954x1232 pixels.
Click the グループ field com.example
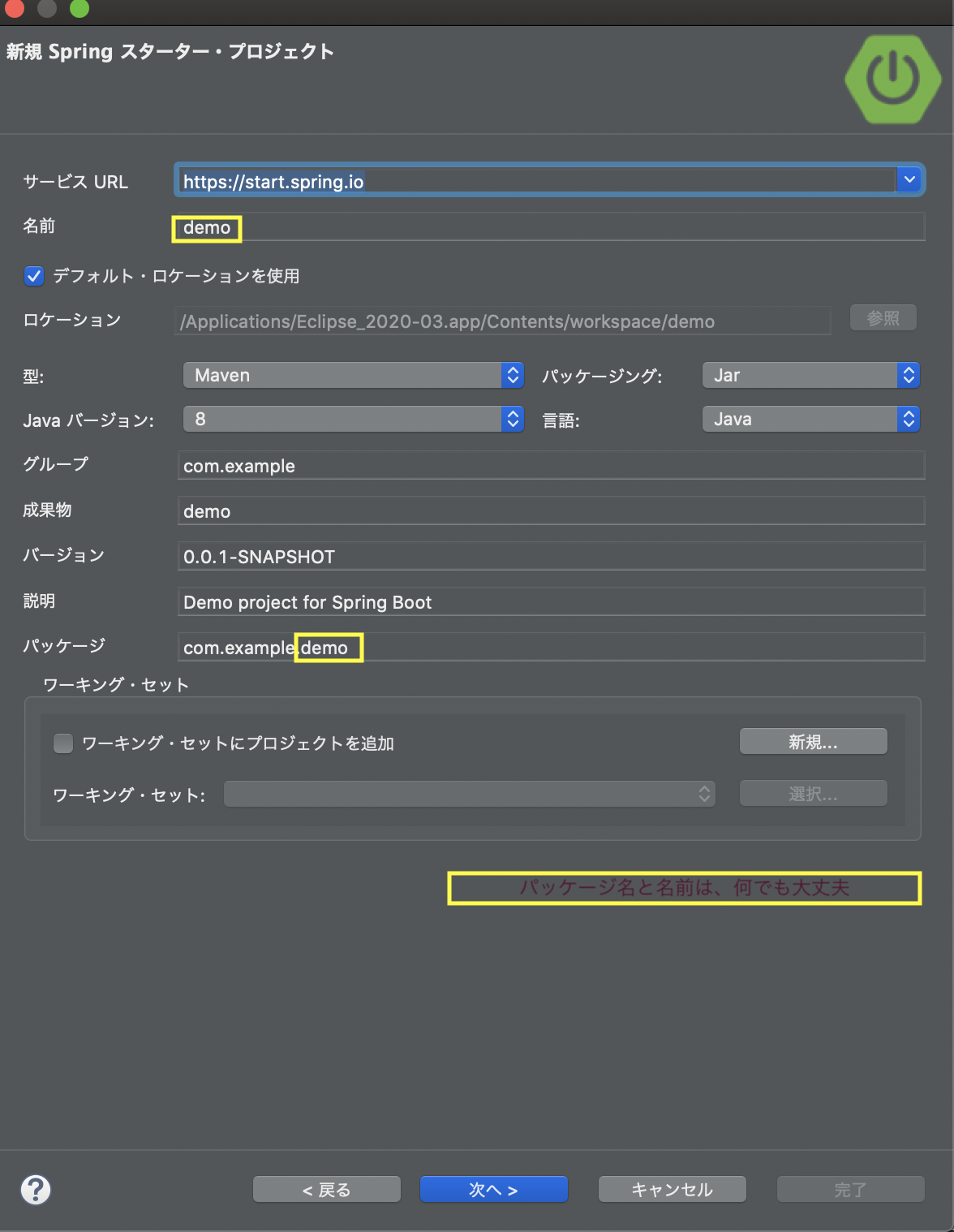pyautogui.click(x=552, y=466)
